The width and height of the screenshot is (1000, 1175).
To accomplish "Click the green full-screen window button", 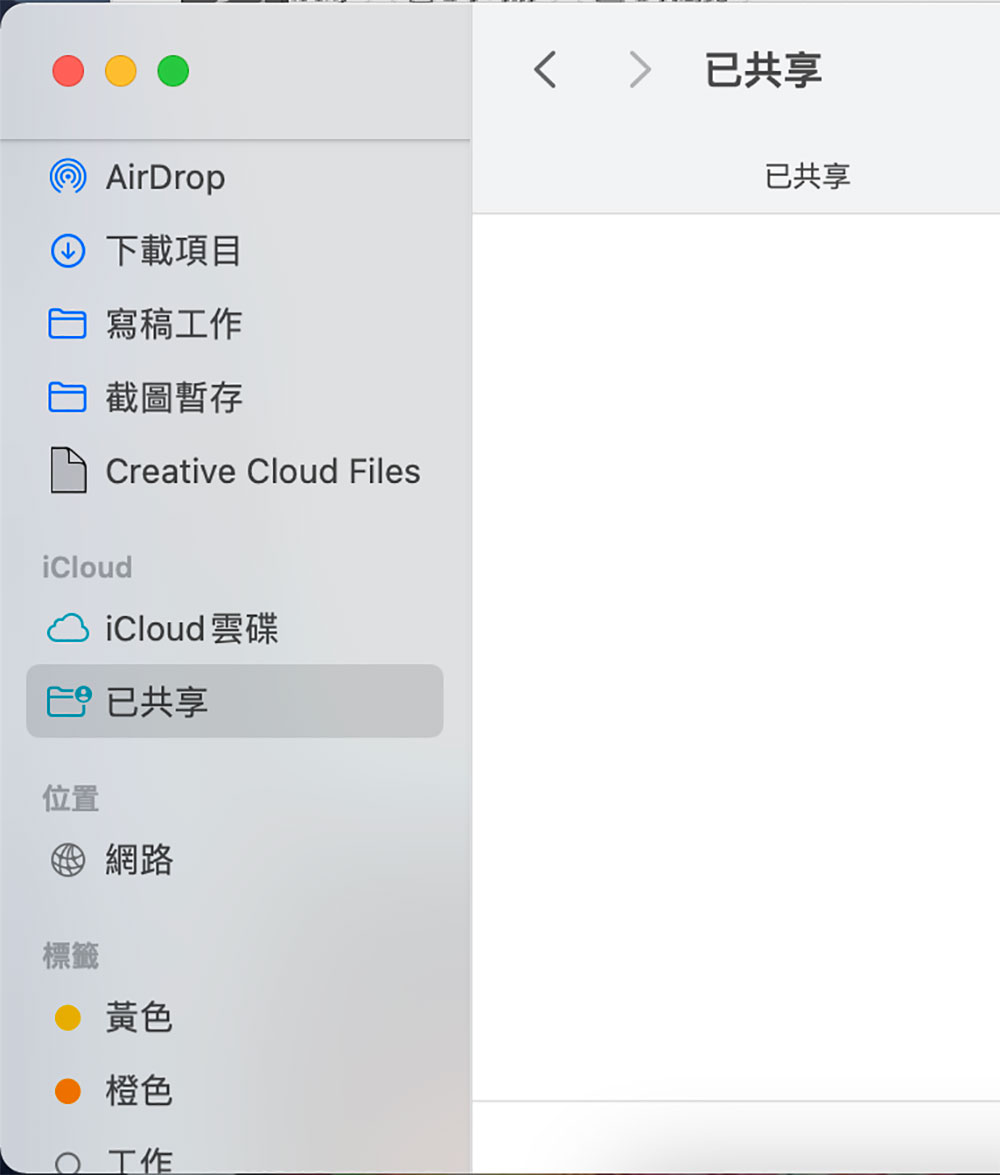I will (x=173, y=71).
